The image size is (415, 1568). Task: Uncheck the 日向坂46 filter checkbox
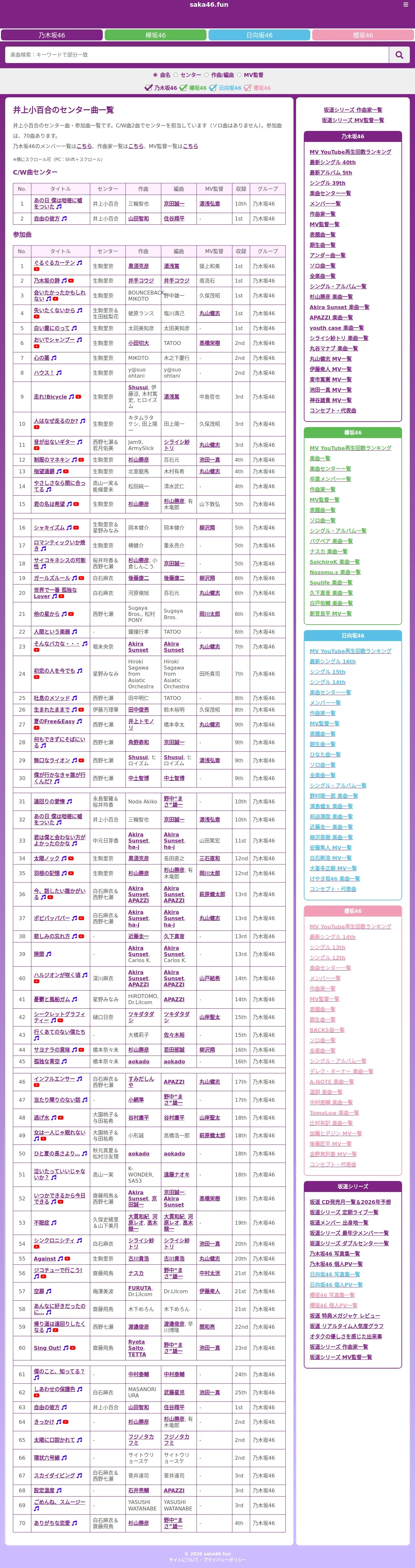coord(212,88)
